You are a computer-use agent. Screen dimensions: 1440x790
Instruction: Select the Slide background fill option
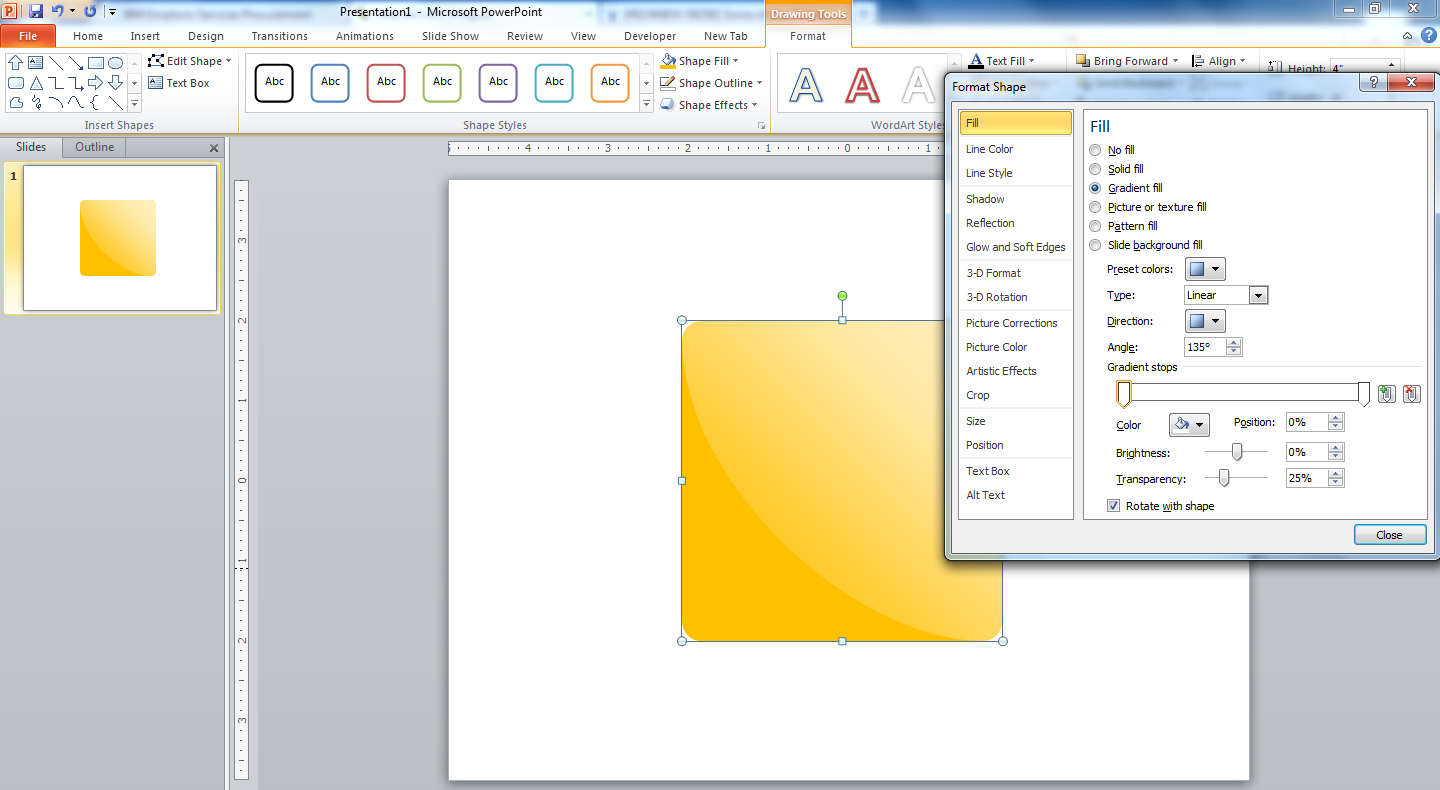[1095, 245]
